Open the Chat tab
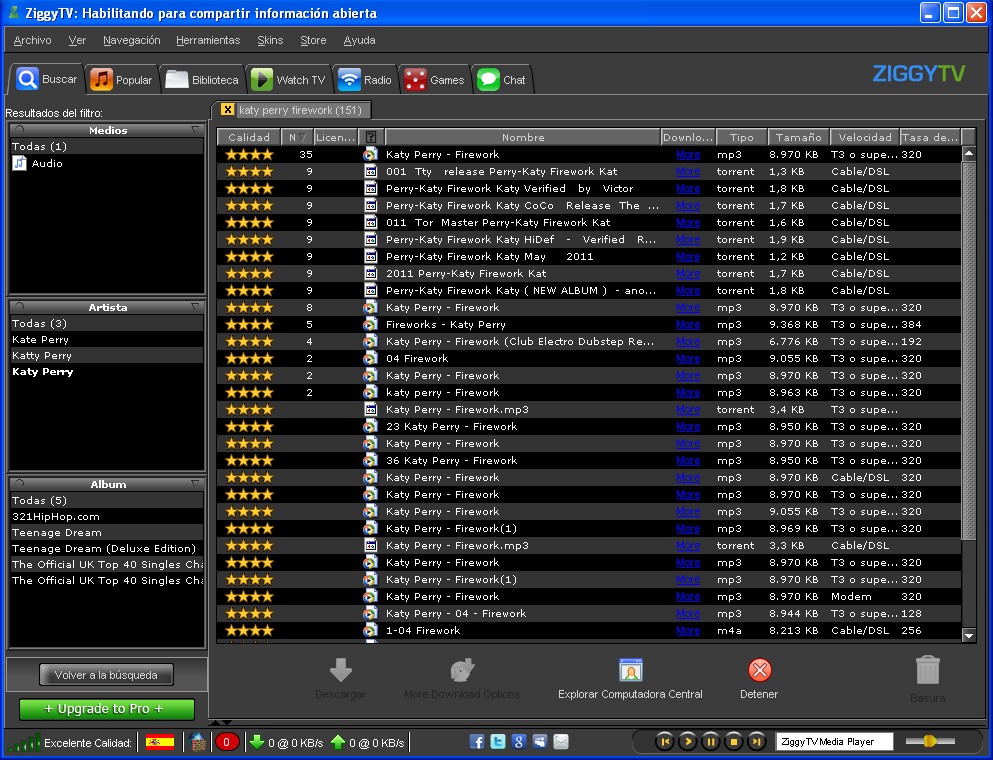This screenshot has height=760, width=993. click(502, 80)
